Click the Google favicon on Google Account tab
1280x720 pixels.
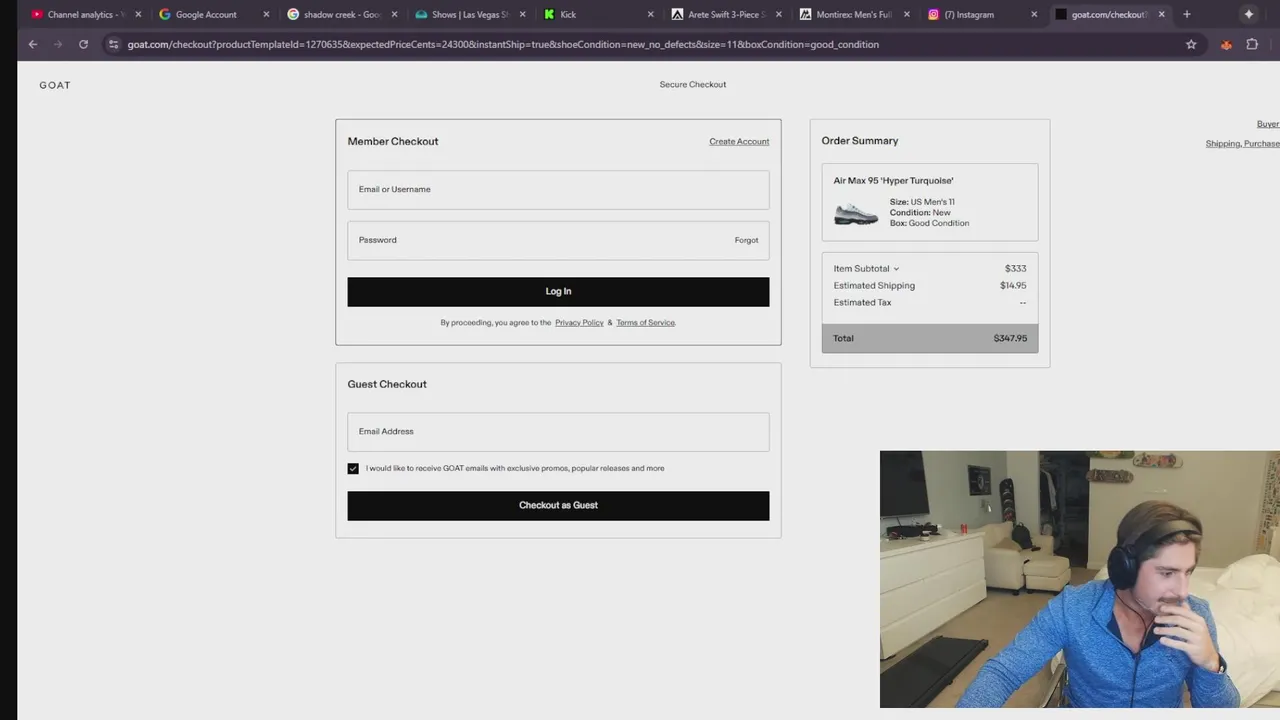(x=165, y=14)
